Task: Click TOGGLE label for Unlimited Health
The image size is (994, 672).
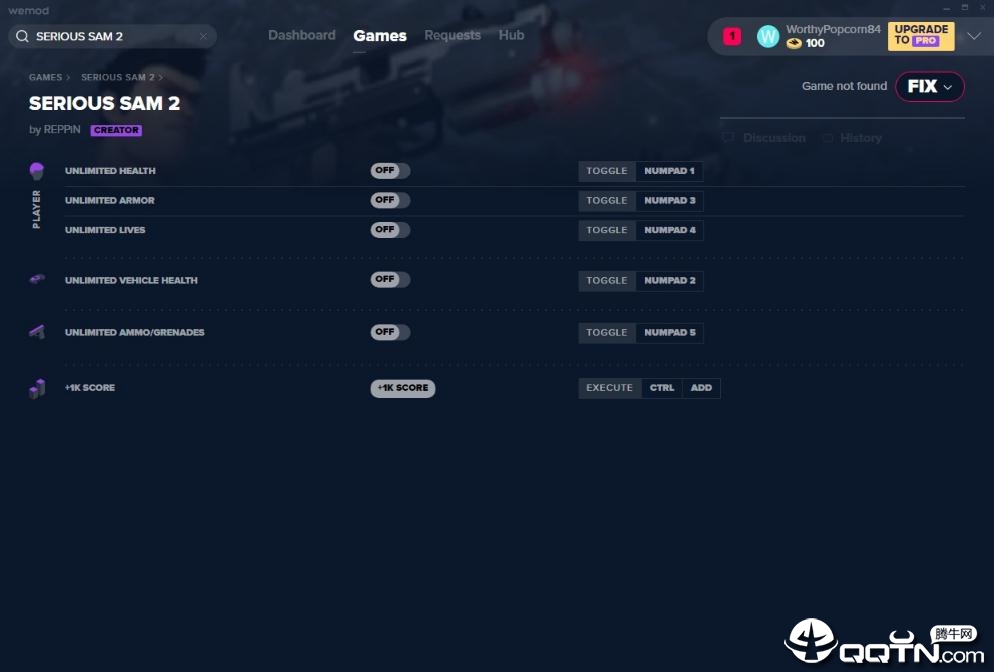Action: tap(607, 171)
